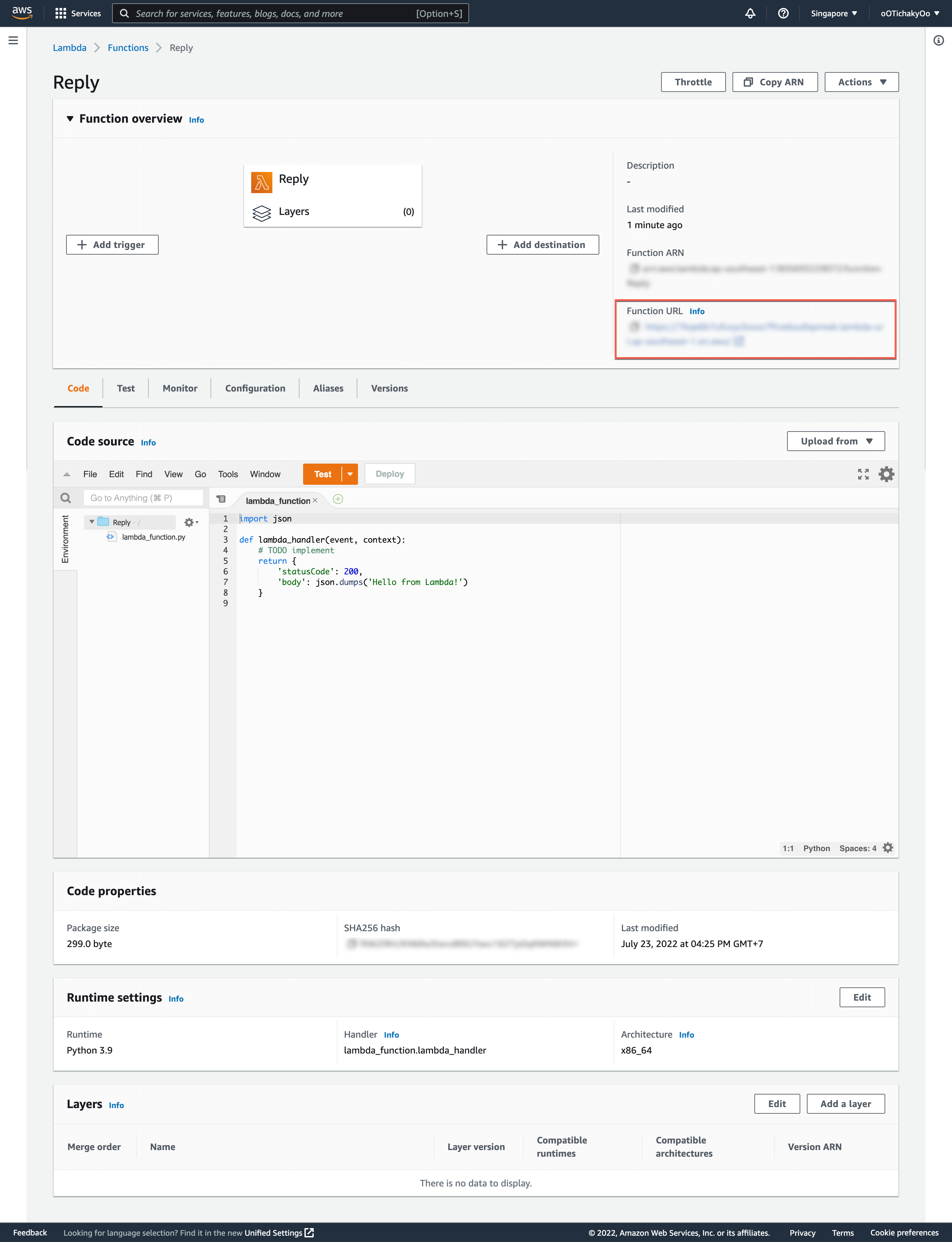
Task: Open the Services grid icon
Action: (x=61, y=13)
